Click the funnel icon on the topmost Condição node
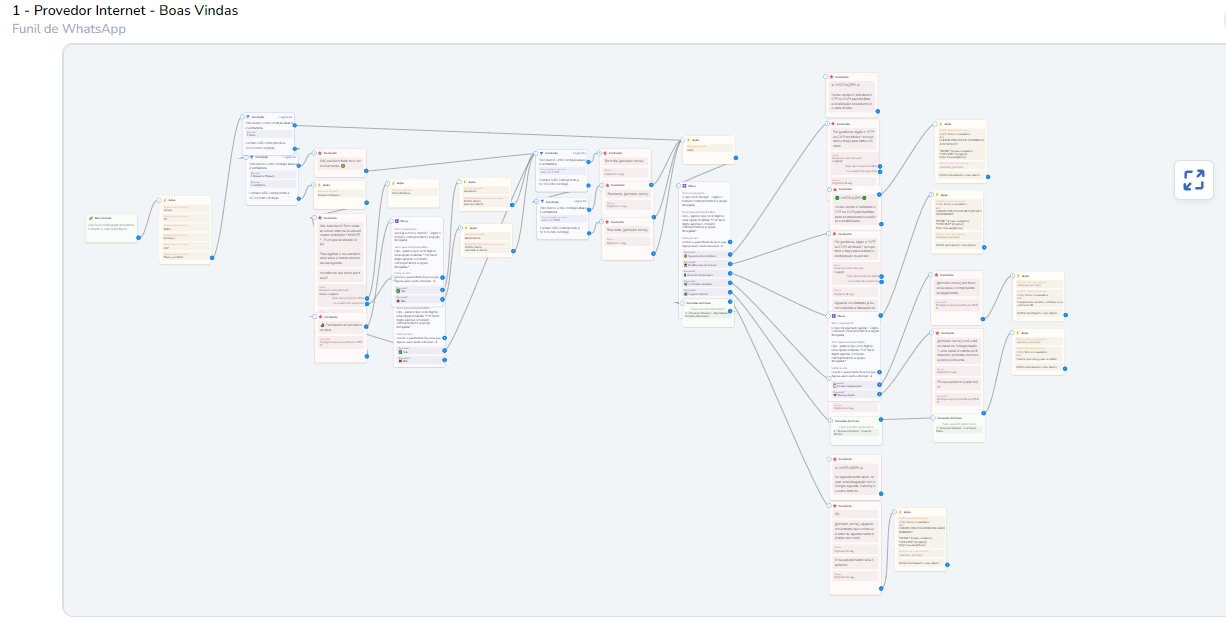Viewport: 1226px width, 621px height. coord(248,117)
